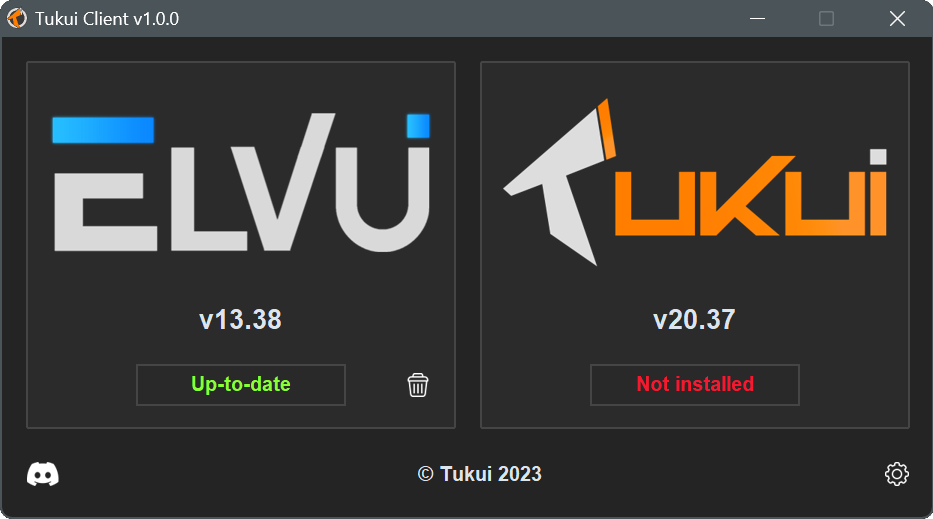Image resolution: width=933 pixels, height=519 pixels.
Task: Click the blue bar above ElvUI's letter E
Action: [103, 130]
